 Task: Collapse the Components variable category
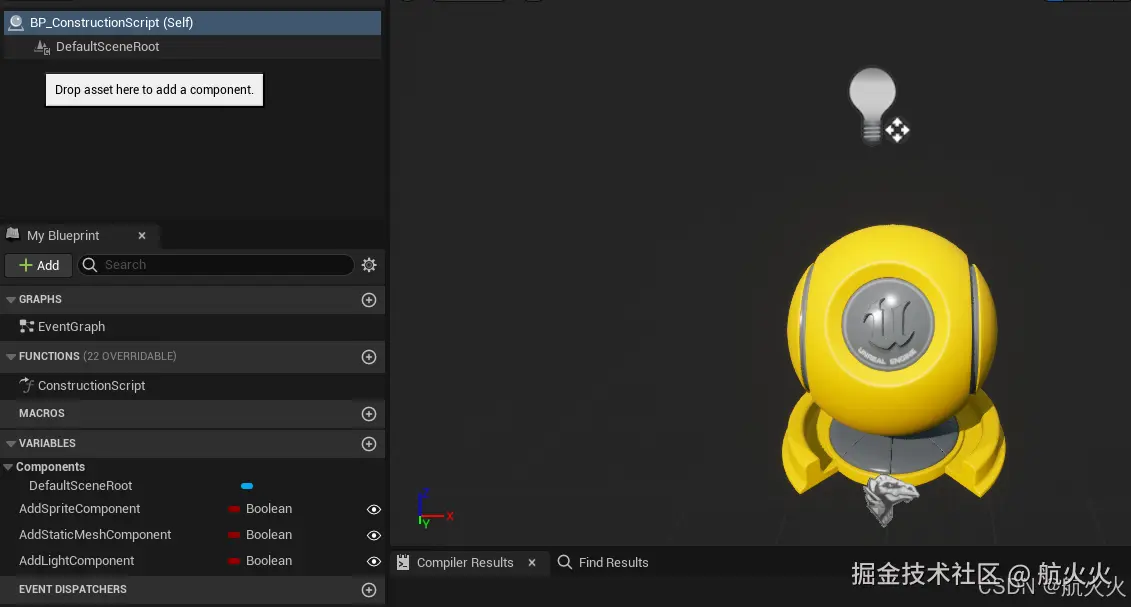pos(8,467)
